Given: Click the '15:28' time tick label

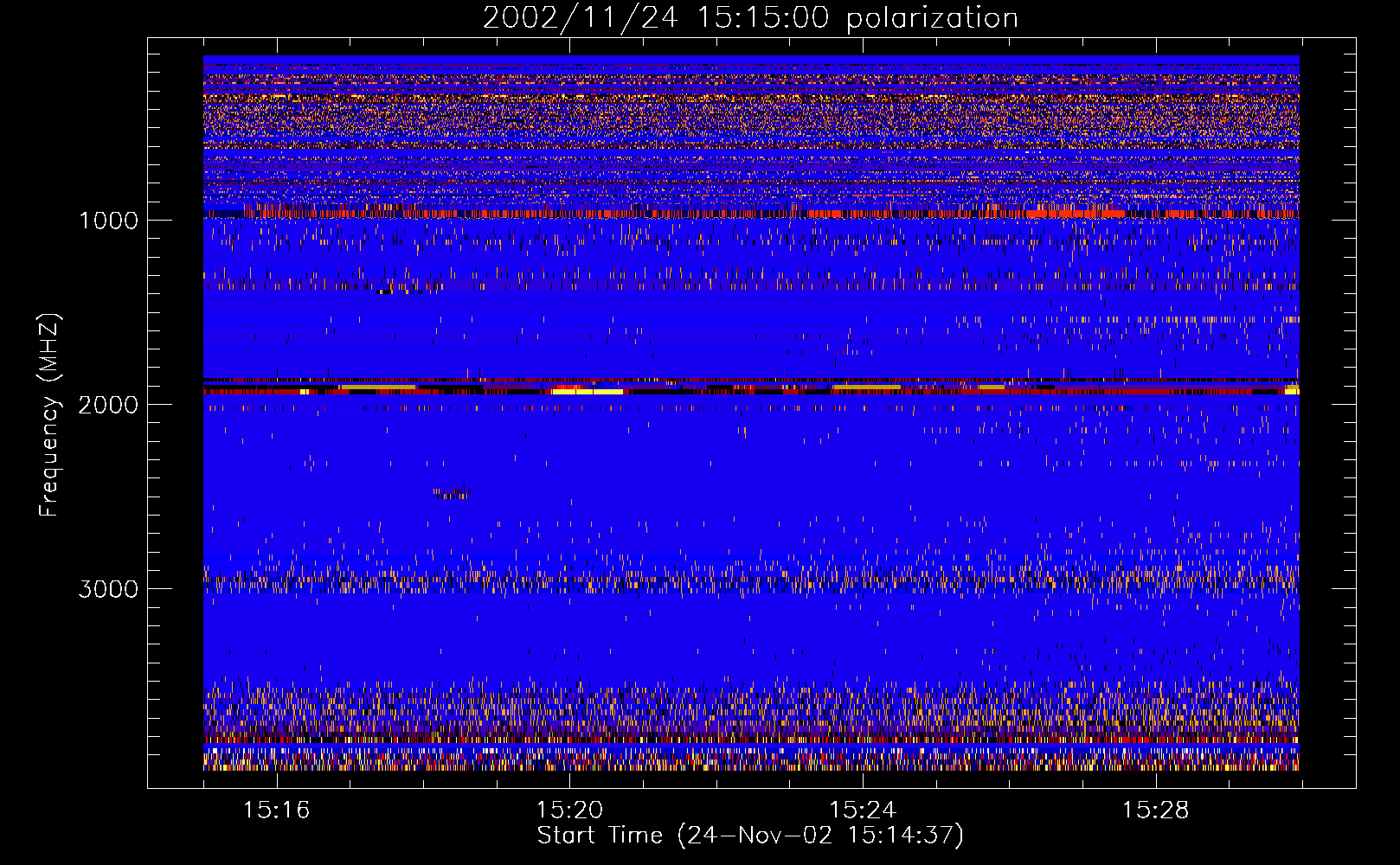Looking at the screenshot, I should 1156,811.
